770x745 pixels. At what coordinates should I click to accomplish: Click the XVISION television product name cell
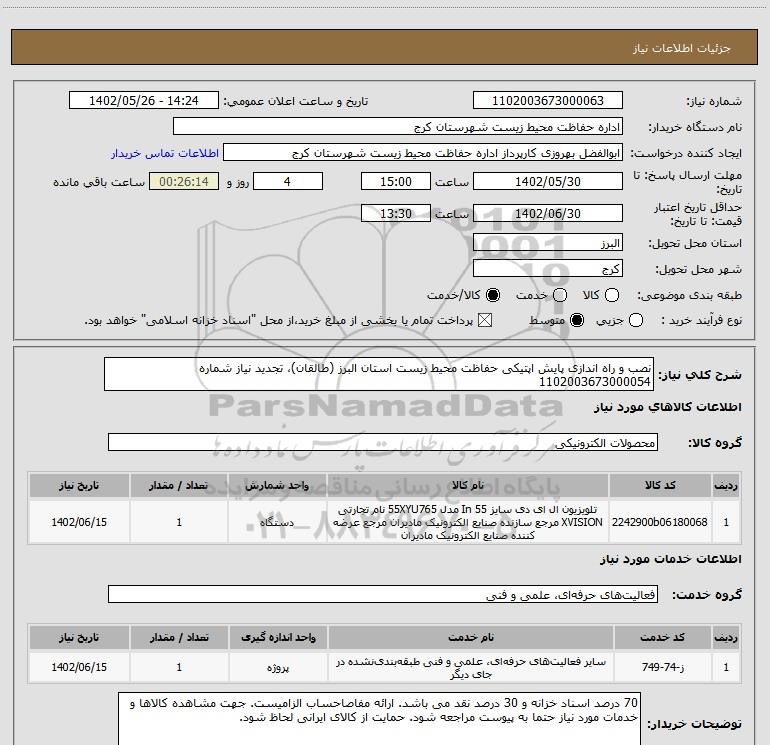[468, 522]
